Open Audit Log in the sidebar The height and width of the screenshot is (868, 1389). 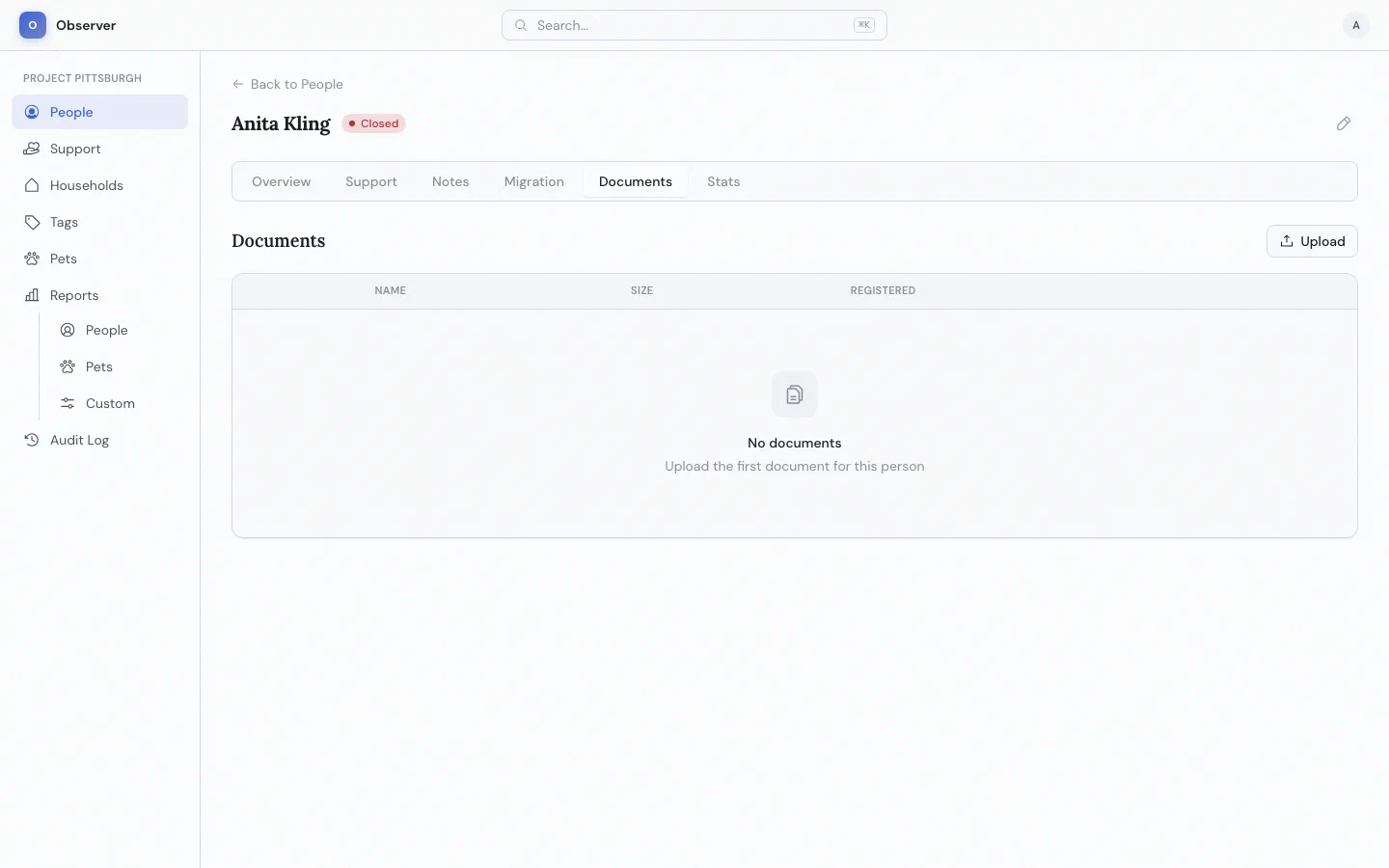[x=99, y=440]
